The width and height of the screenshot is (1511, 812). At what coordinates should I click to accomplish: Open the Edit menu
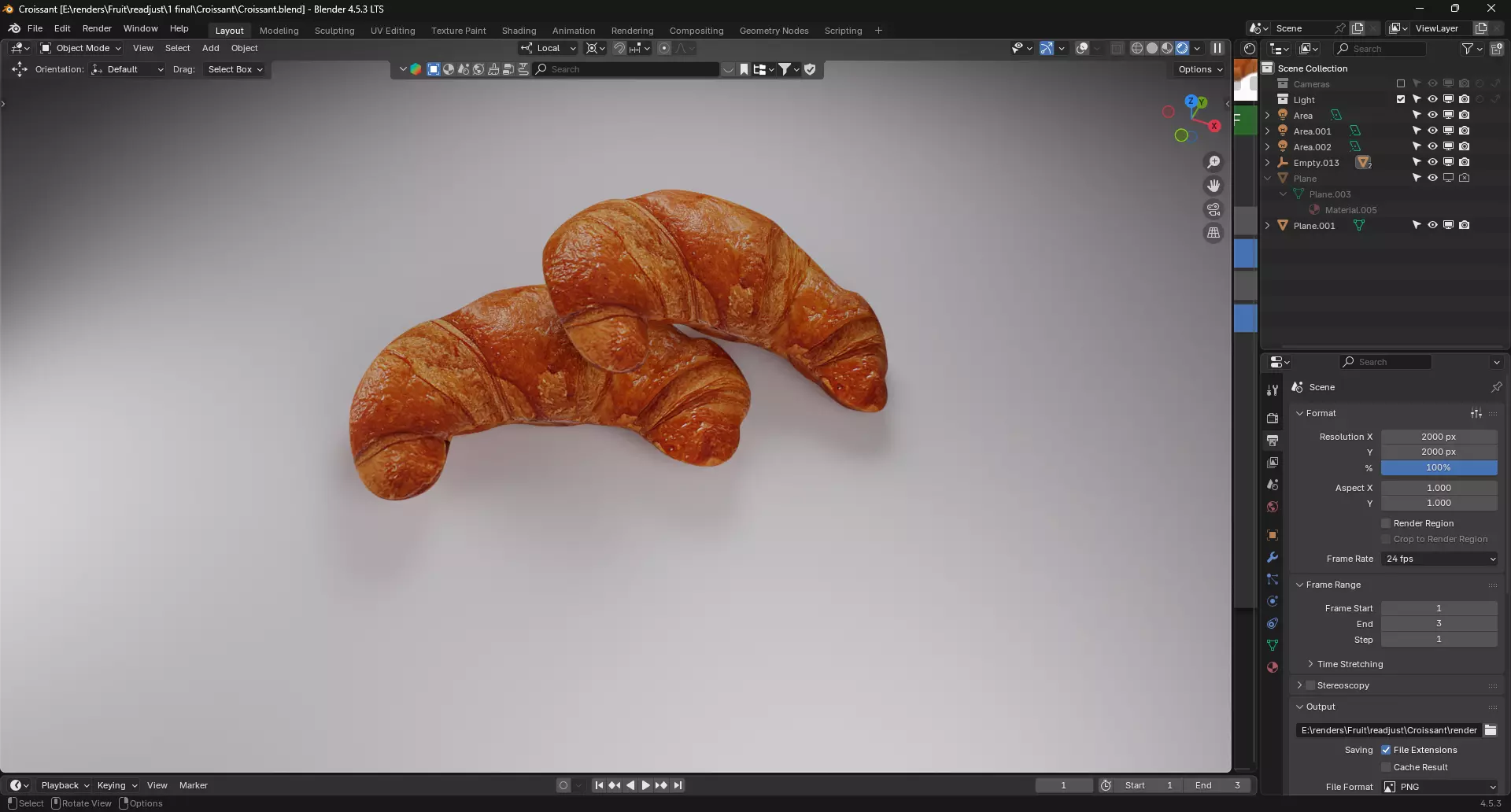coord(62,28)
